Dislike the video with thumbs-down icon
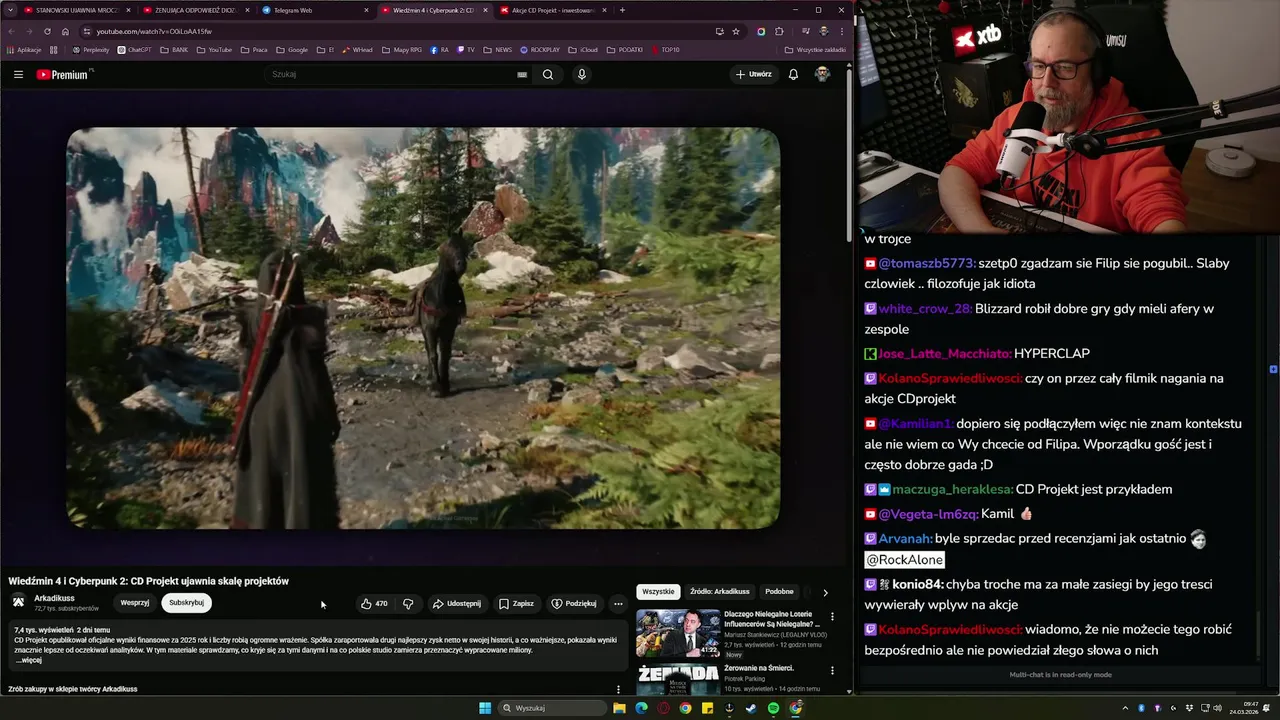Screen dimensions: 1280x720 [x=408, y=603]
